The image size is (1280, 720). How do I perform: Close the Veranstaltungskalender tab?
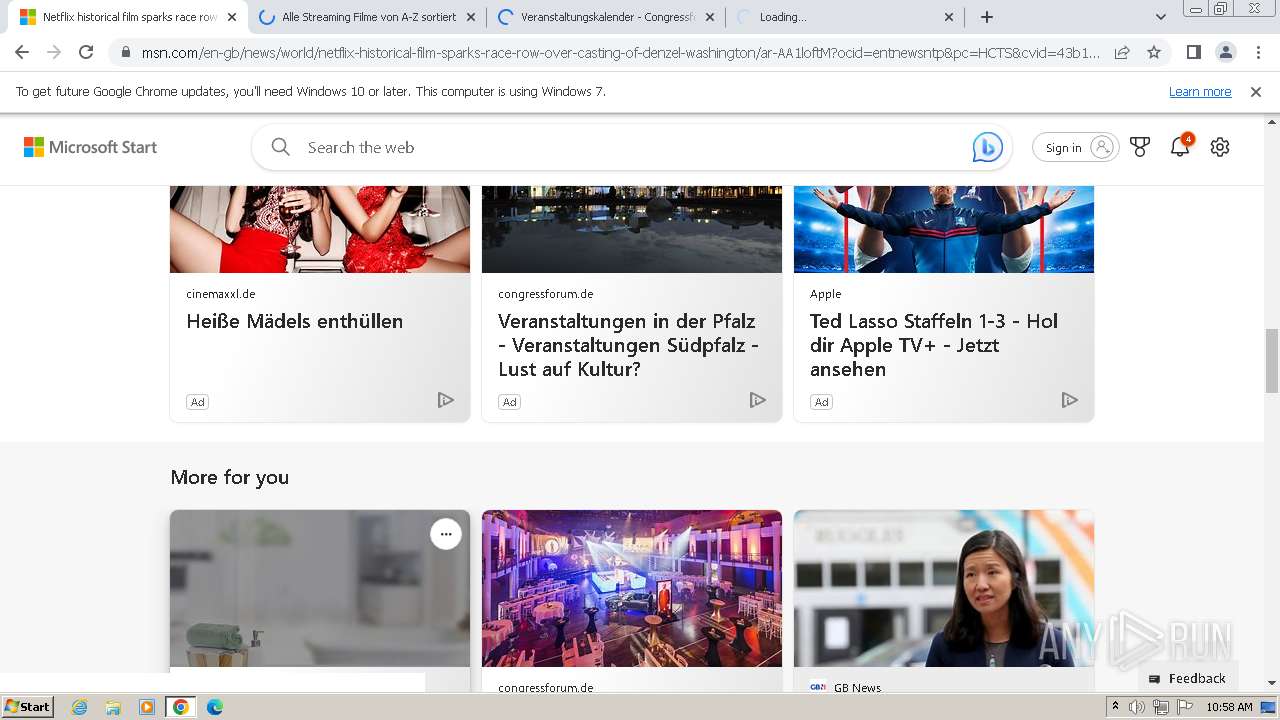click(710, 17)
